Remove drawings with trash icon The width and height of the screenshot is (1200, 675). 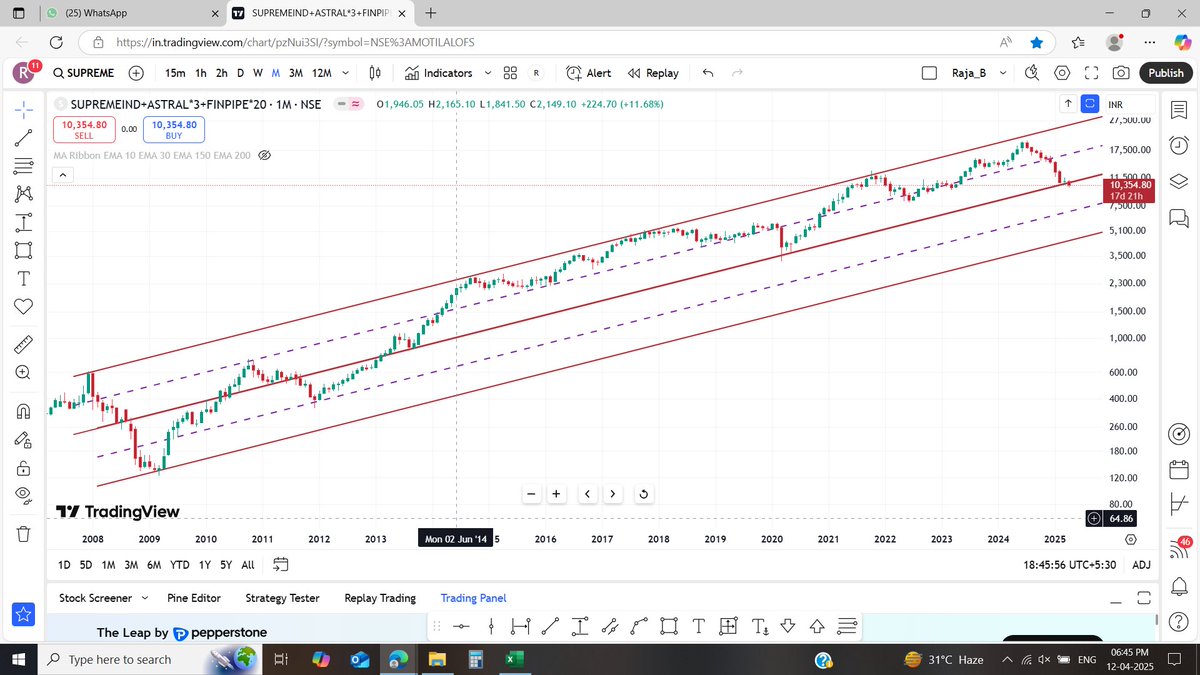(24, 533)
